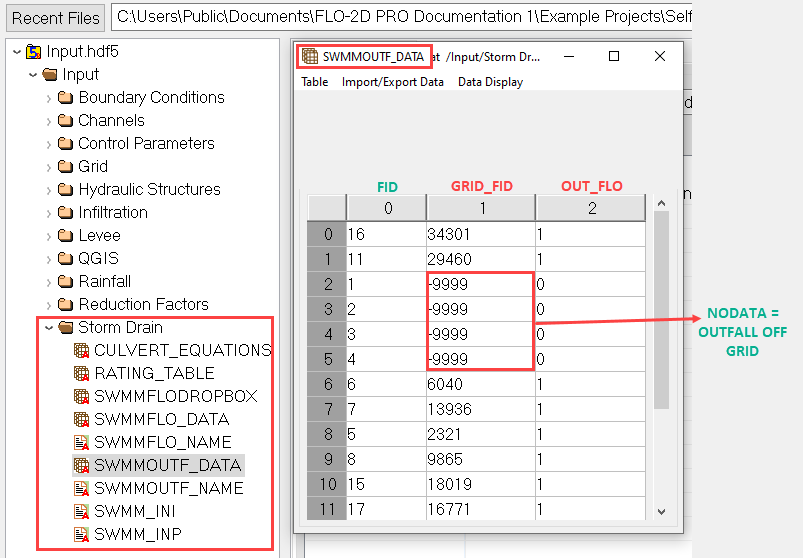The image size is (803, 558).
Task: Click the CULVERT_EQUATIONS dataset icon
Action: tap(82, 350)
